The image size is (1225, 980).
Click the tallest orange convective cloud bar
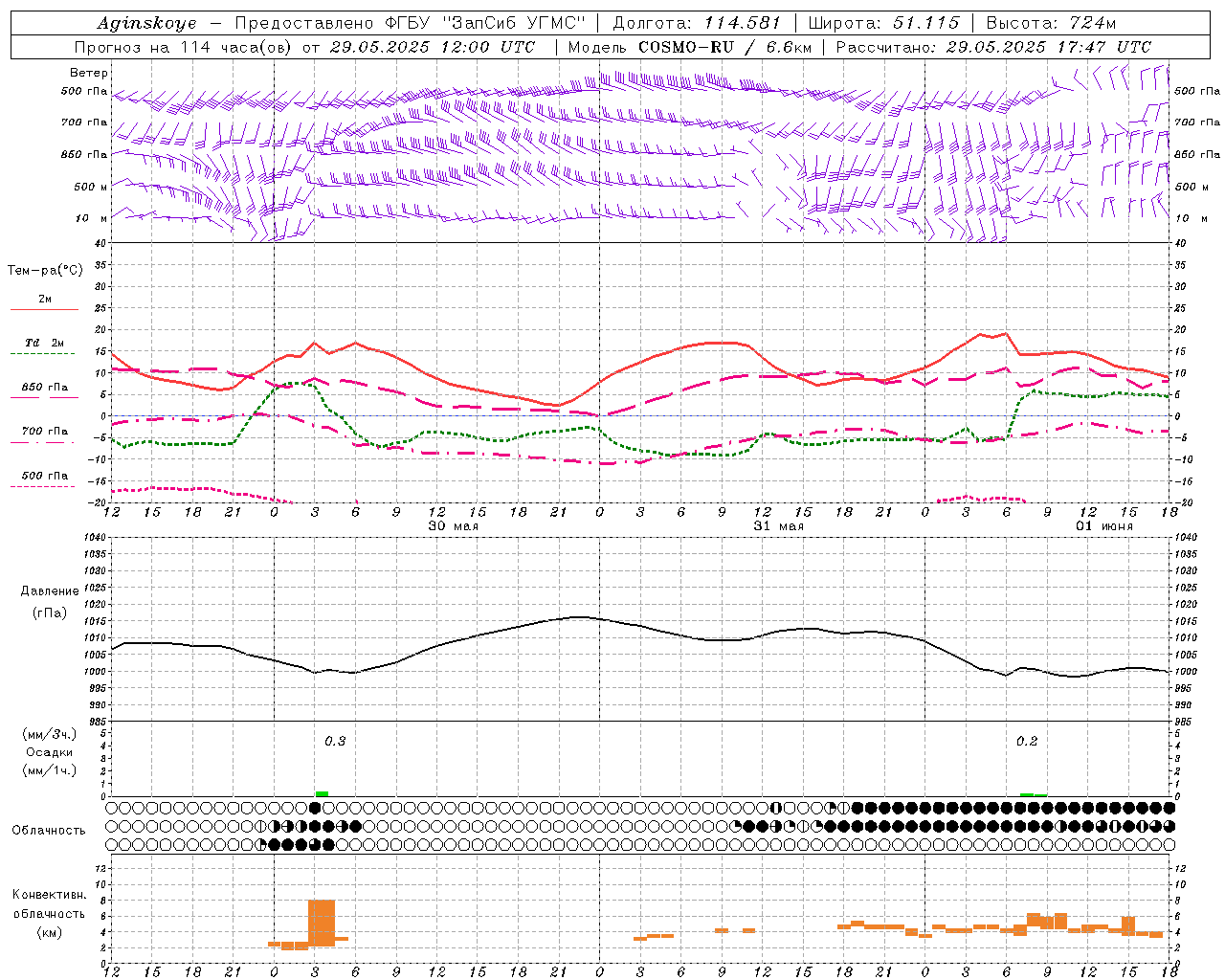tap(322, 923)
